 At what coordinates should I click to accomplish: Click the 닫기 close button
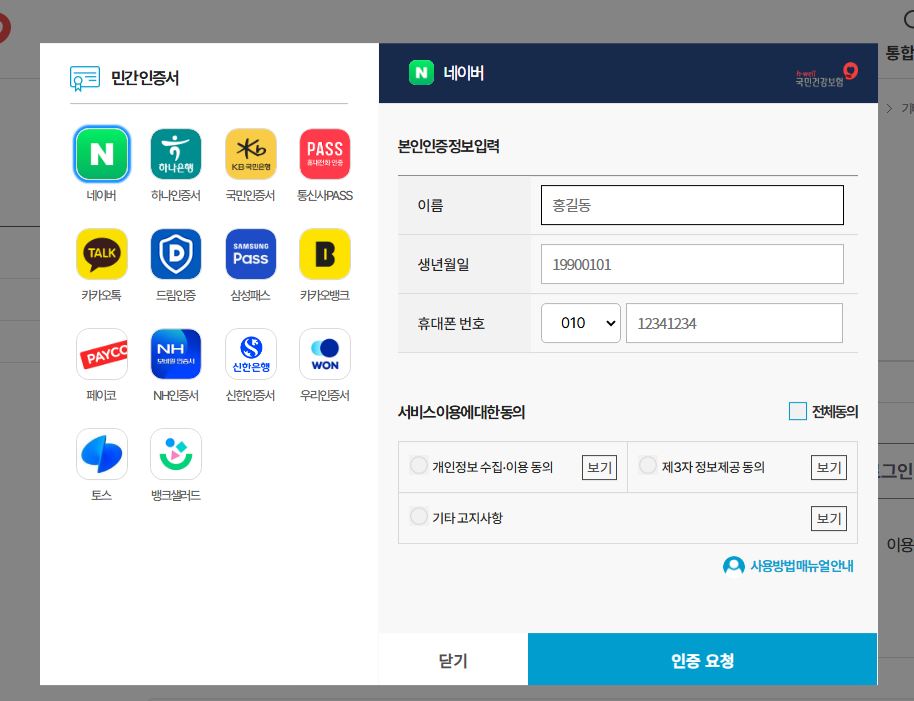click(x=453, y=660)
